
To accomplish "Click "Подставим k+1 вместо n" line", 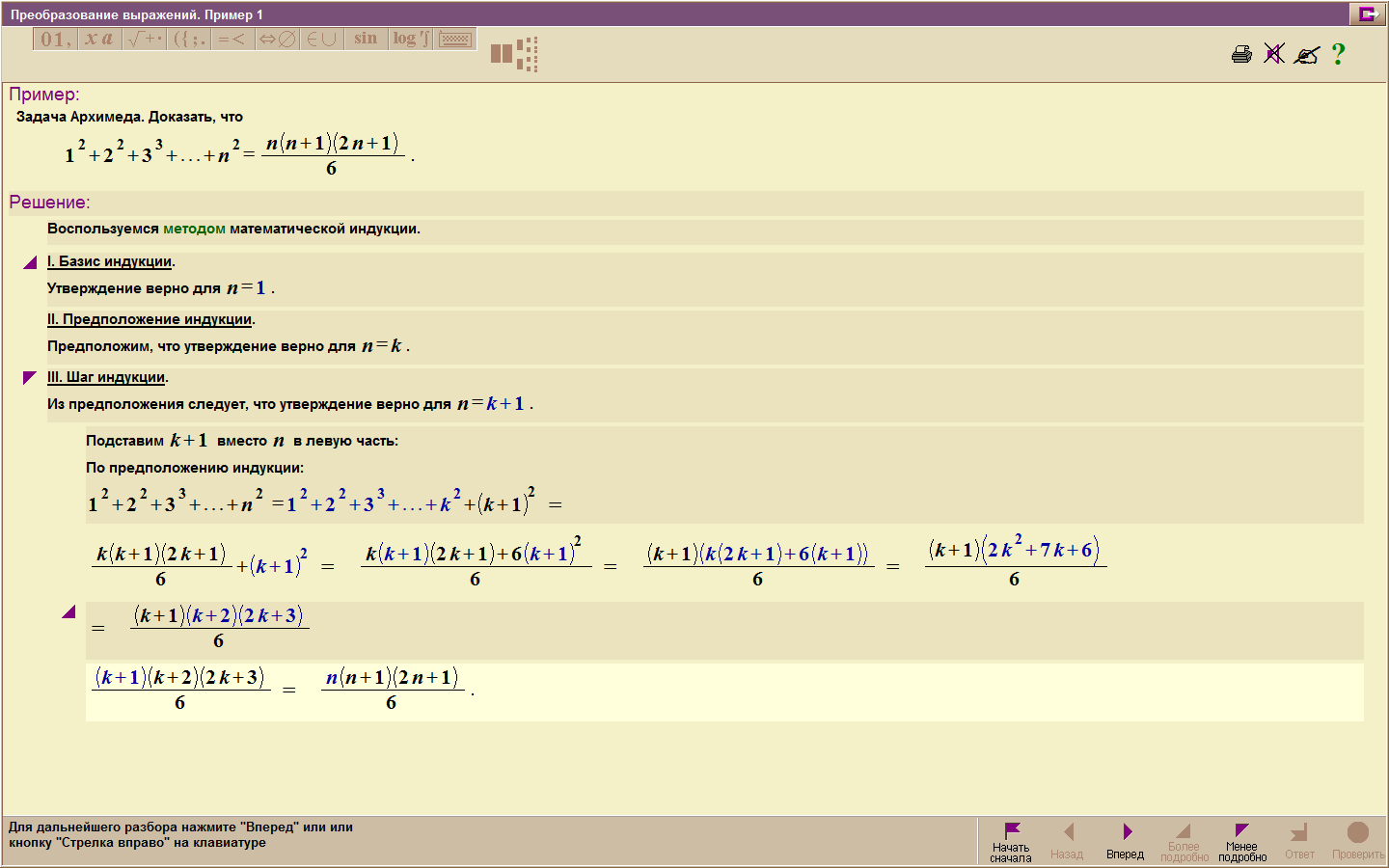I will point(242,441).
